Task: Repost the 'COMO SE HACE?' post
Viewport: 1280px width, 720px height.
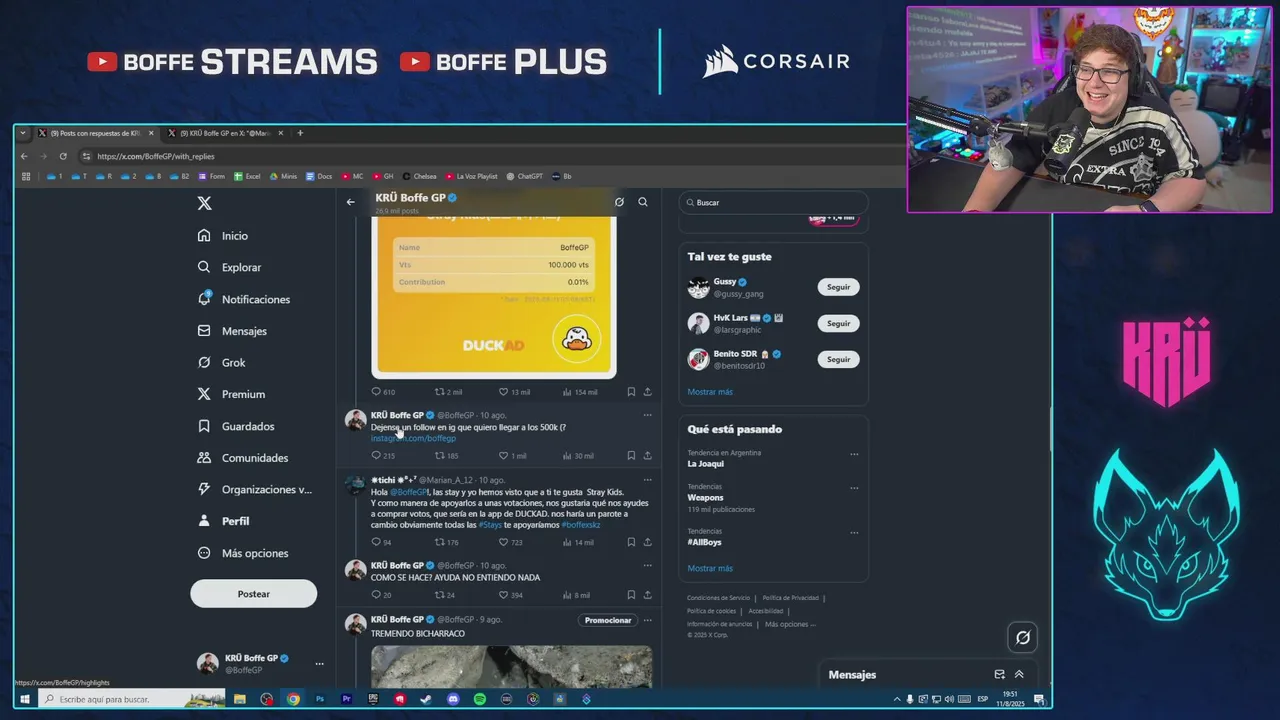Action: [439, 595]
